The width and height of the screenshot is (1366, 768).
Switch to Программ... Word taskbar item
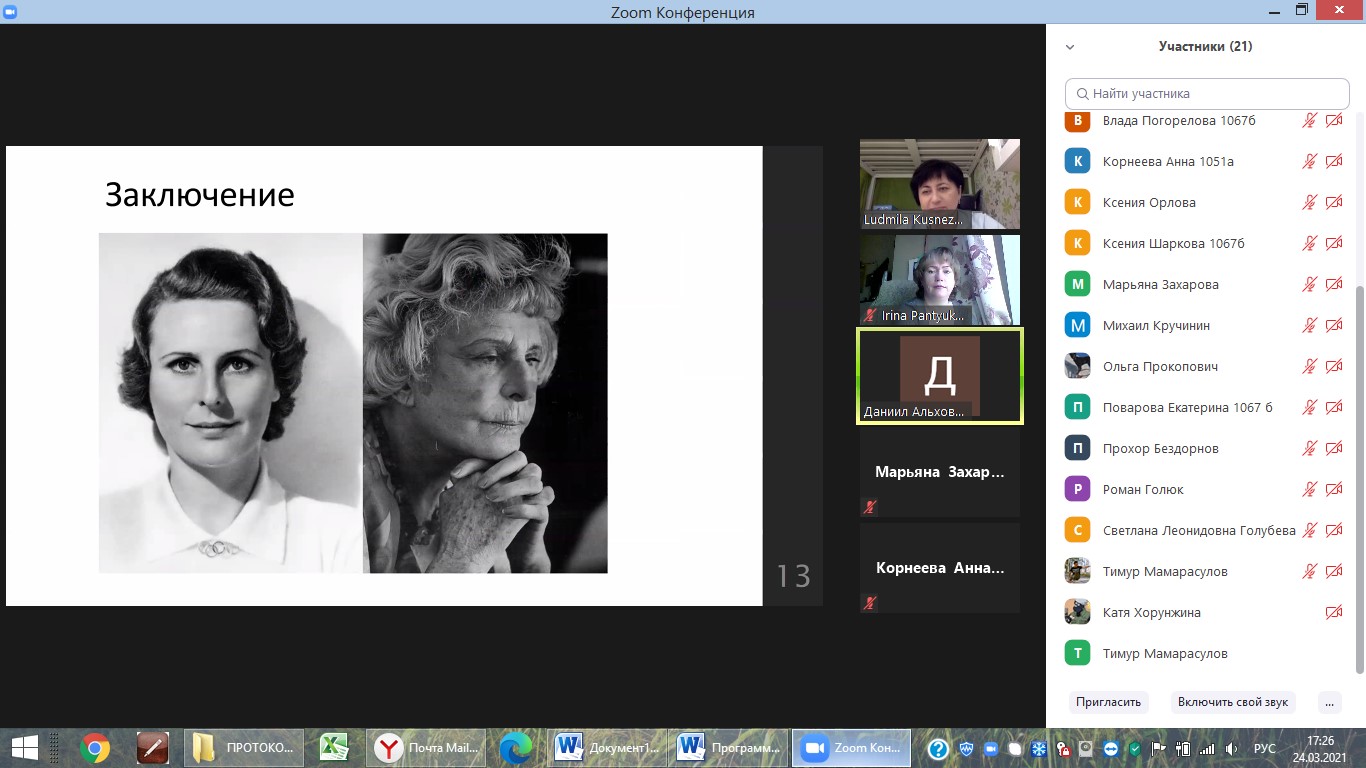729,748
